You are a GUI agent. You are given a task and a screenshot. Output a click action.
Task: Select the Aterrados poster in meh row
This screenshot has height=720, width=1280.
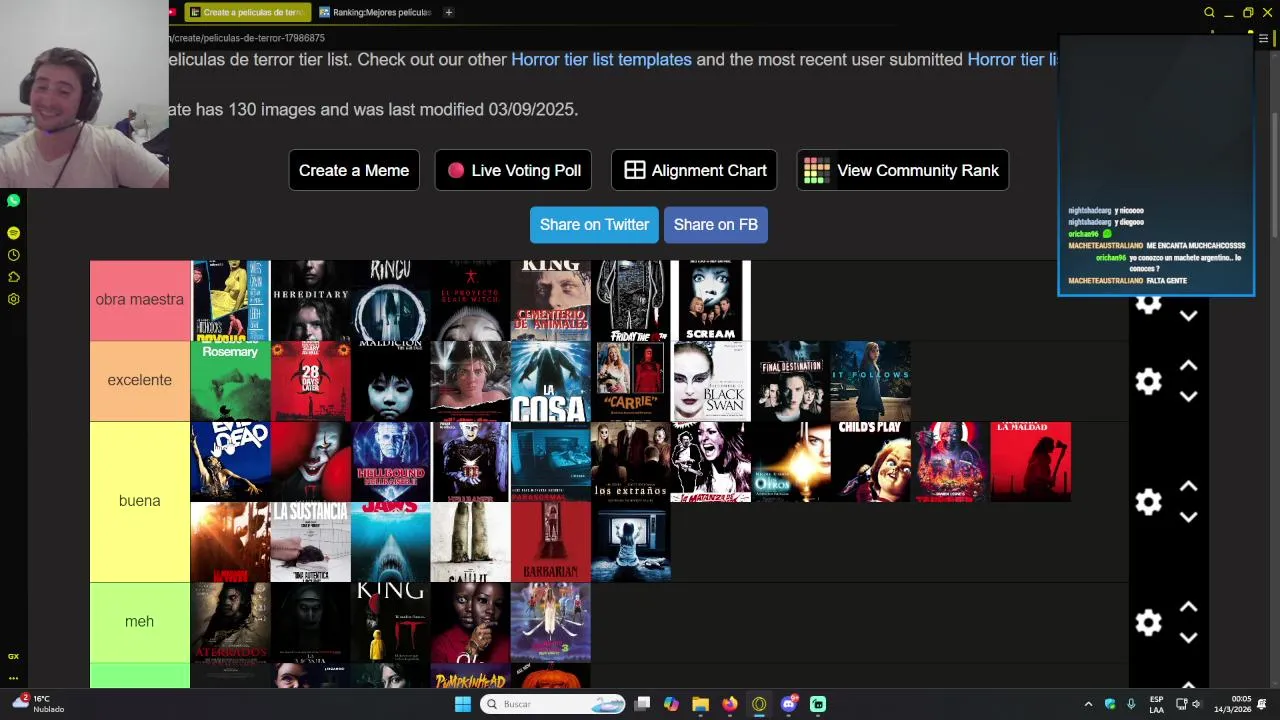(231, 622)
